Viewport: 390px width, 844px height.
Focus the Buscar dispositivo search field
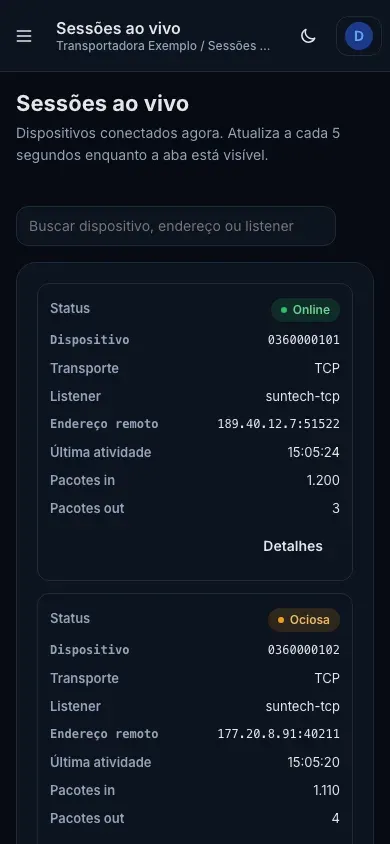pyautogui.click(x=176, y=226)
